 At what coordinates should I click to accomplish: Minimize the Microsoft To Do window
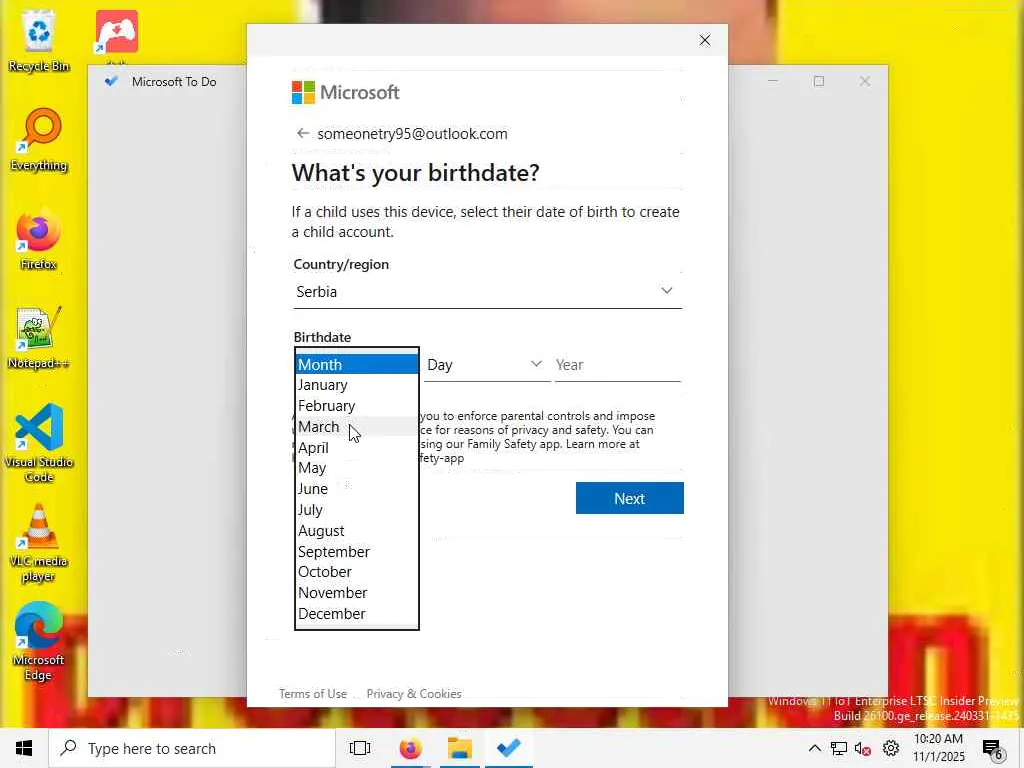[773, 81]
